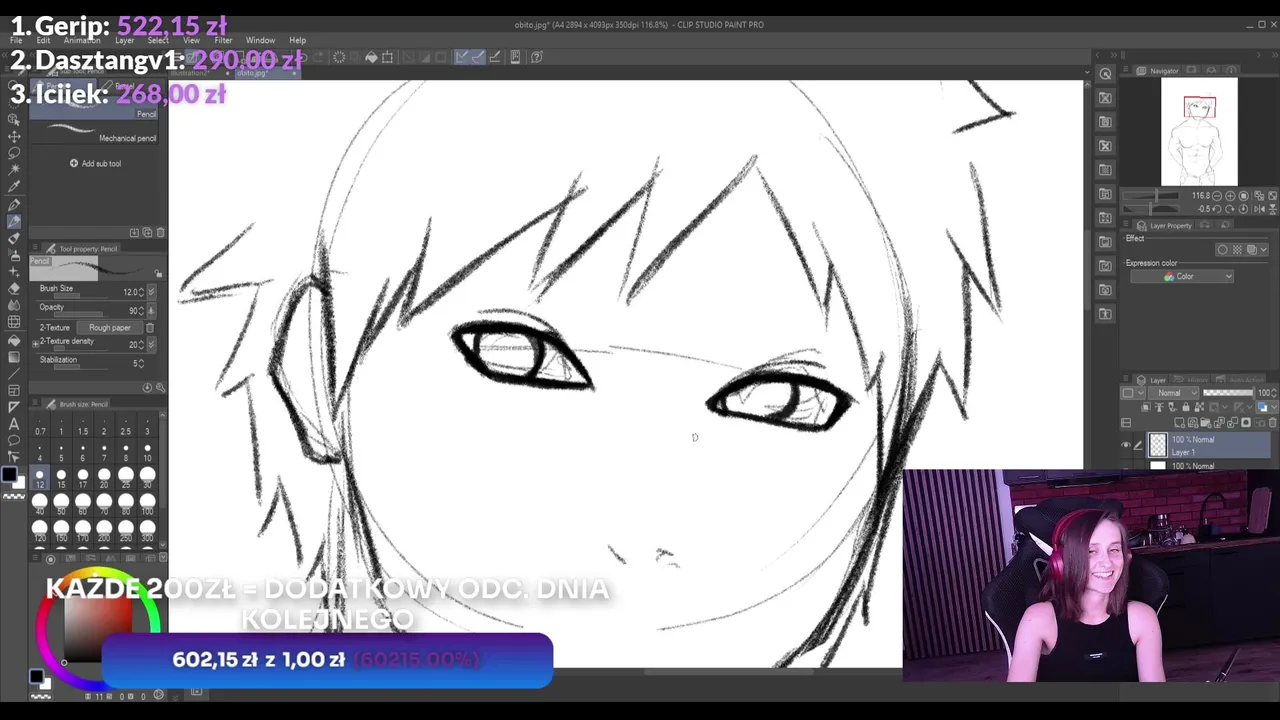Image resolution: width=1280 pixels, height=720 pixels.
Task: Flip canvas horizontally in Navigator
Action: [x=1259, y=209]
